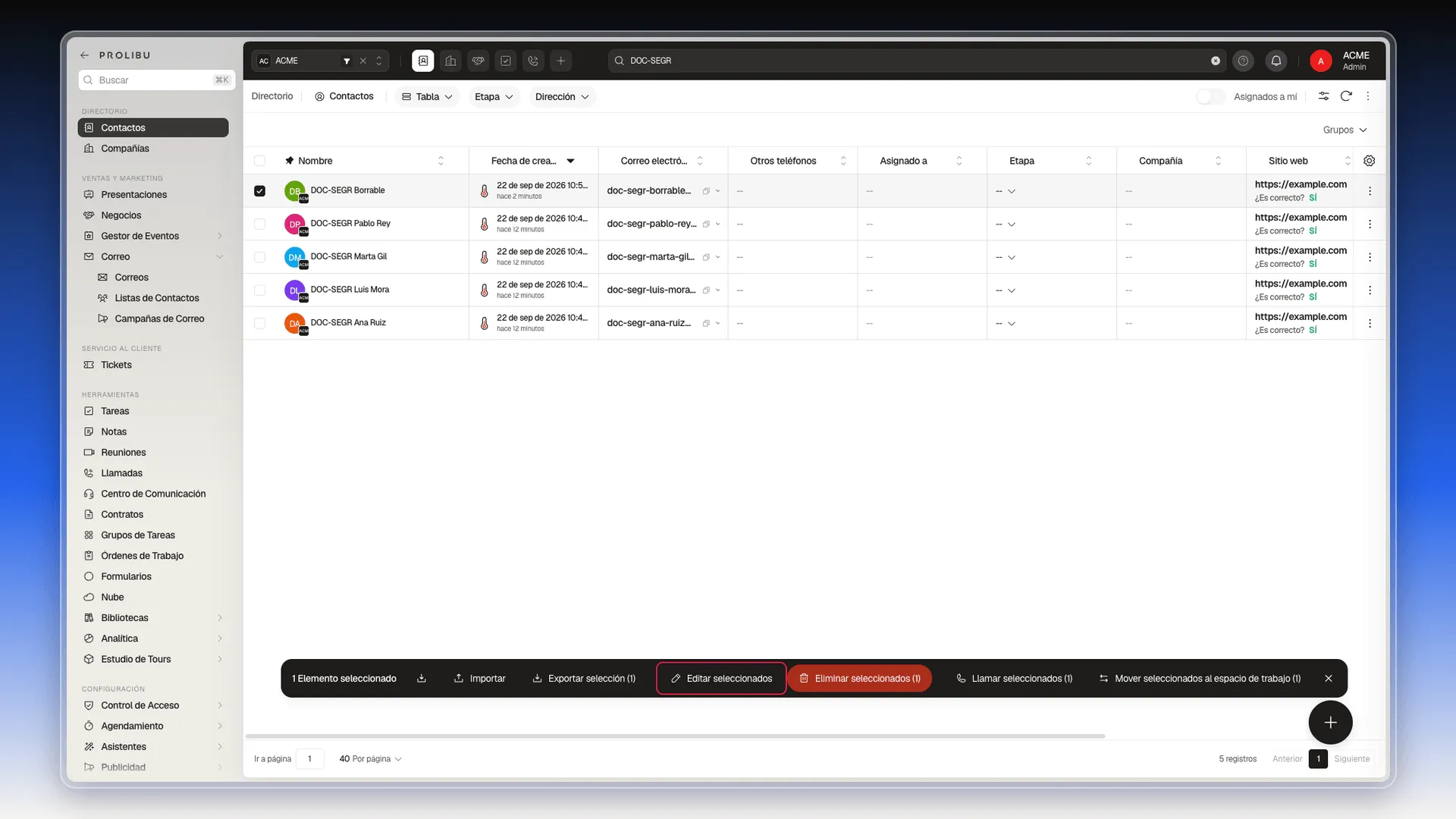Viewport: 1456px width, 819px height.
Task: Expand the Grupos dropdown
Action: 1345,130
